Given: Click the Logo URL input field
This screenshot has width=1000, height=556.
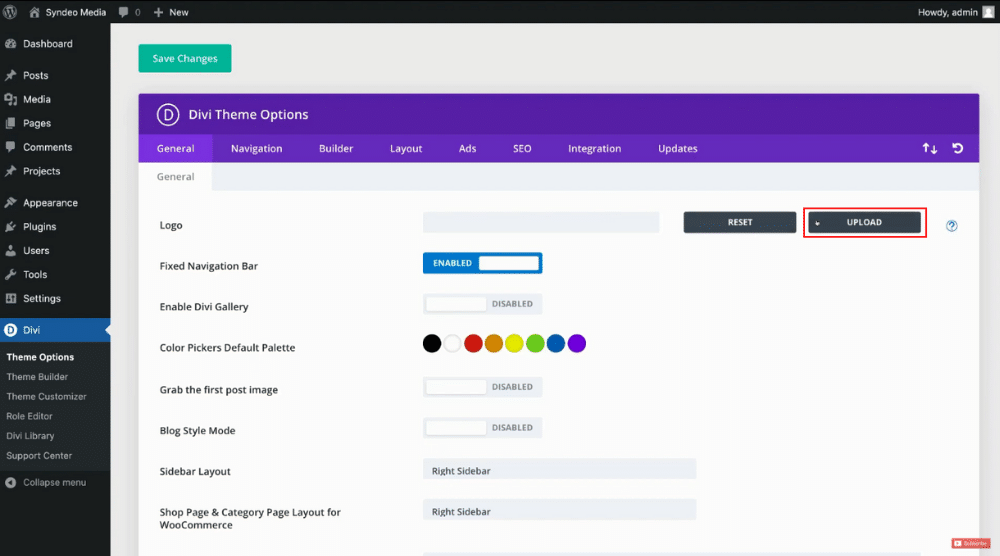Looking at the screenshot, I should point(541,222).
